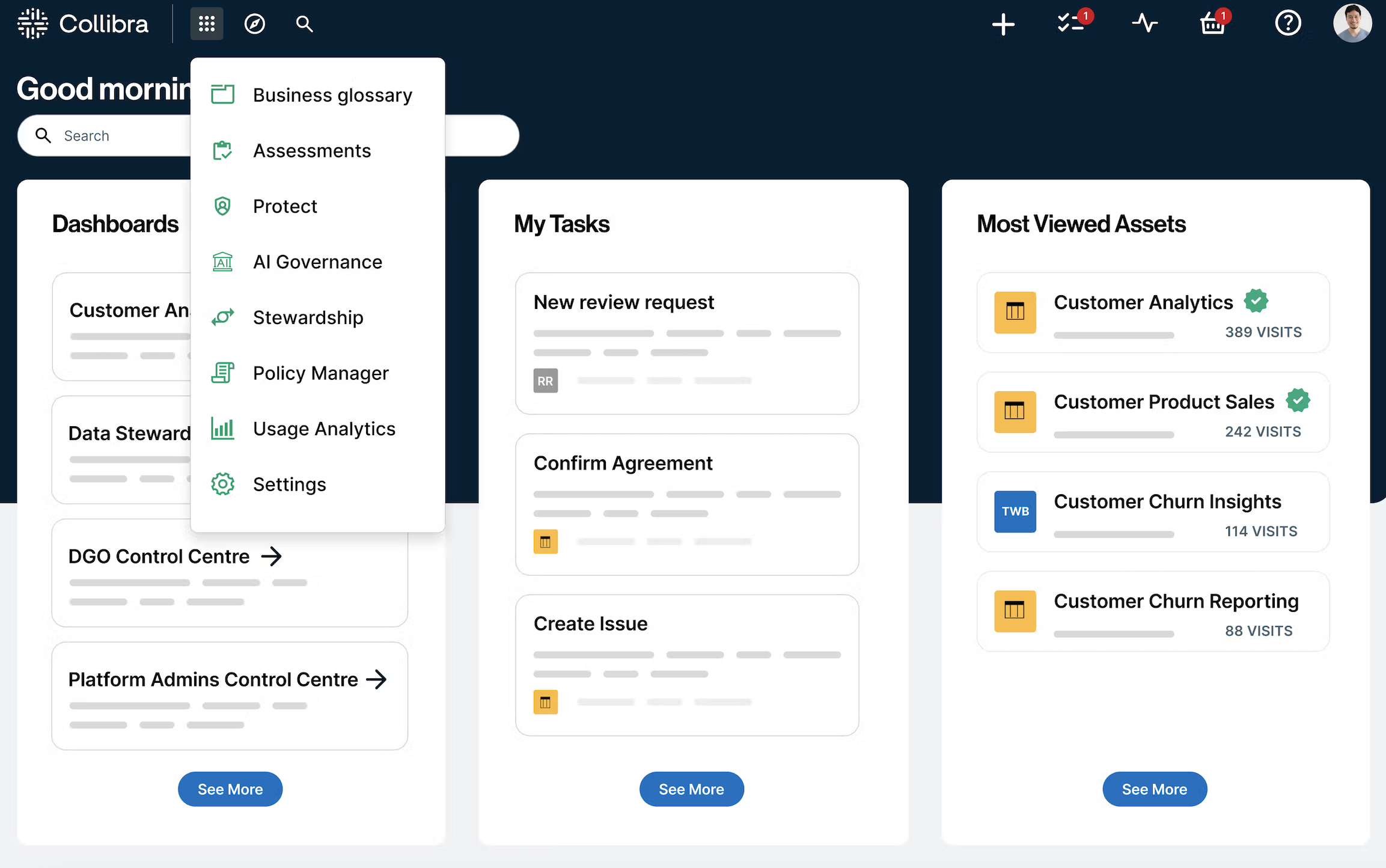The height and width of the screenshot is (868, 1386).
Task: Click the verified badge on Customer Analytics
Action: [x=1256, y=301]
